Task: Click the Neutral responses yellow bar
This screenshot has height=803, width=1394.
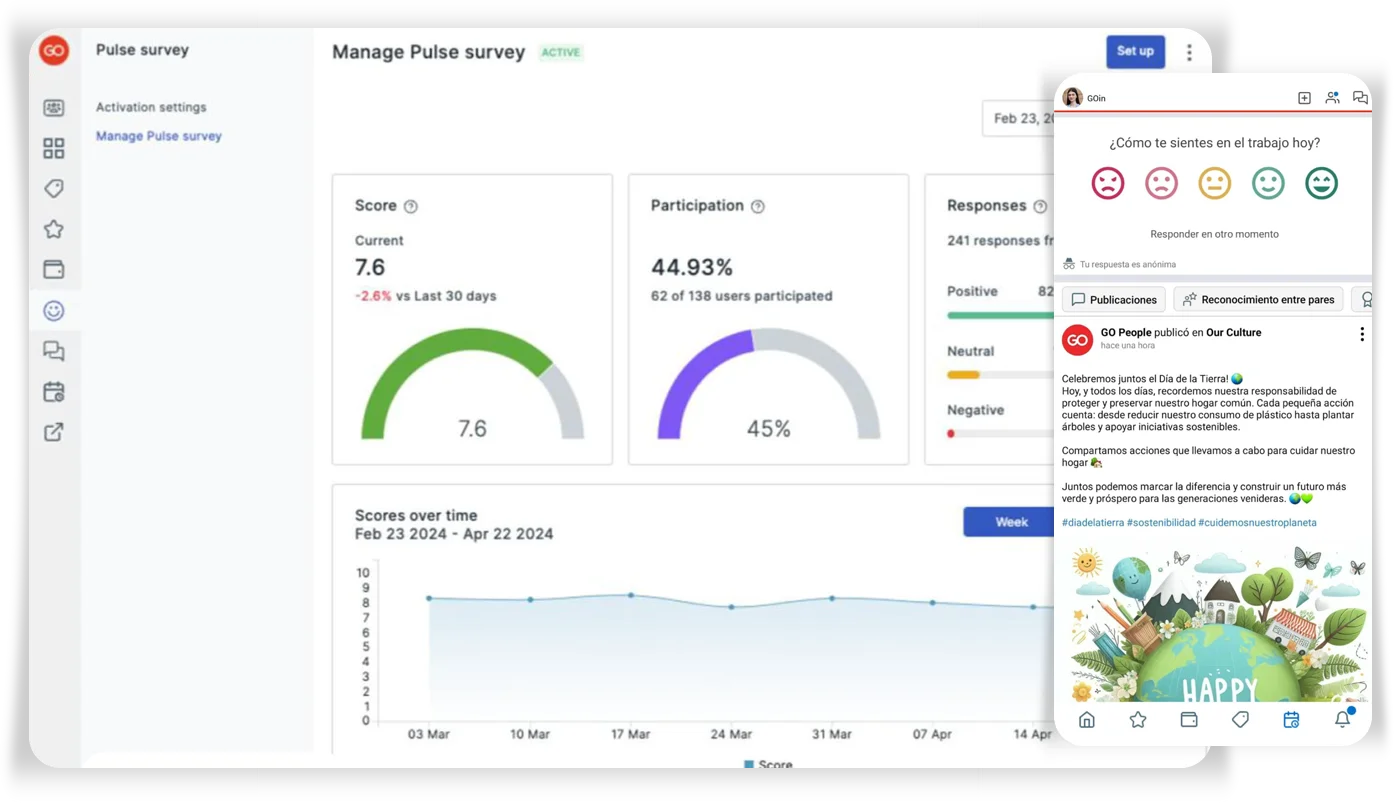Action: [963, 375]
